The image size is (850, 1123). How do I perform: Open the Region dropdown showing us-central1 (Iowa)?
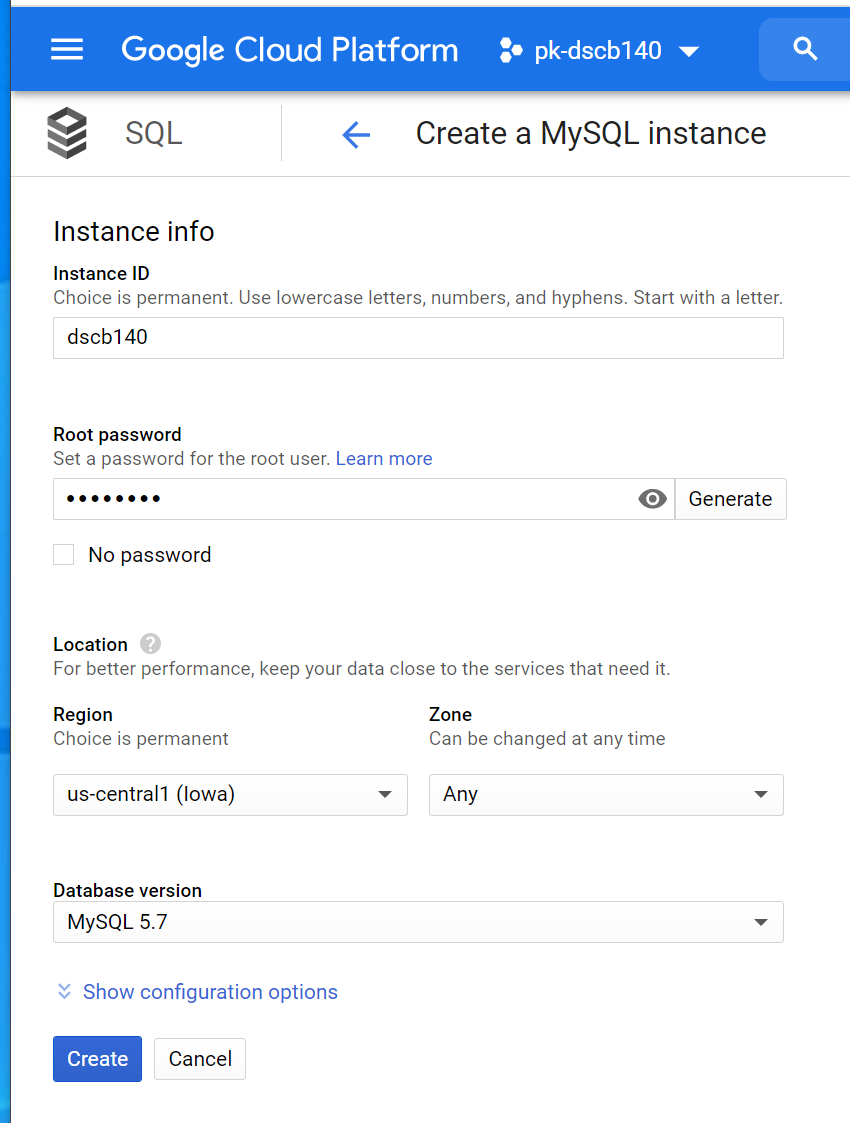tap(230, 795)
